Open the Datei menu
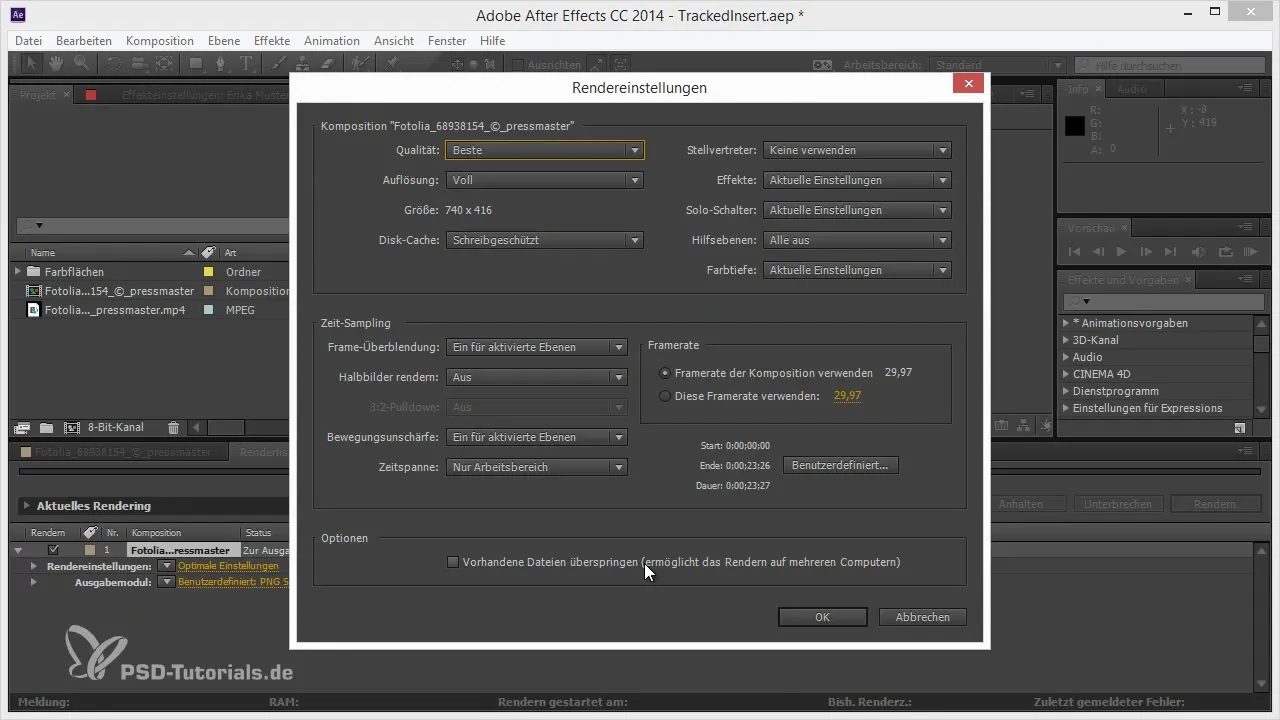 pos(29,41)
